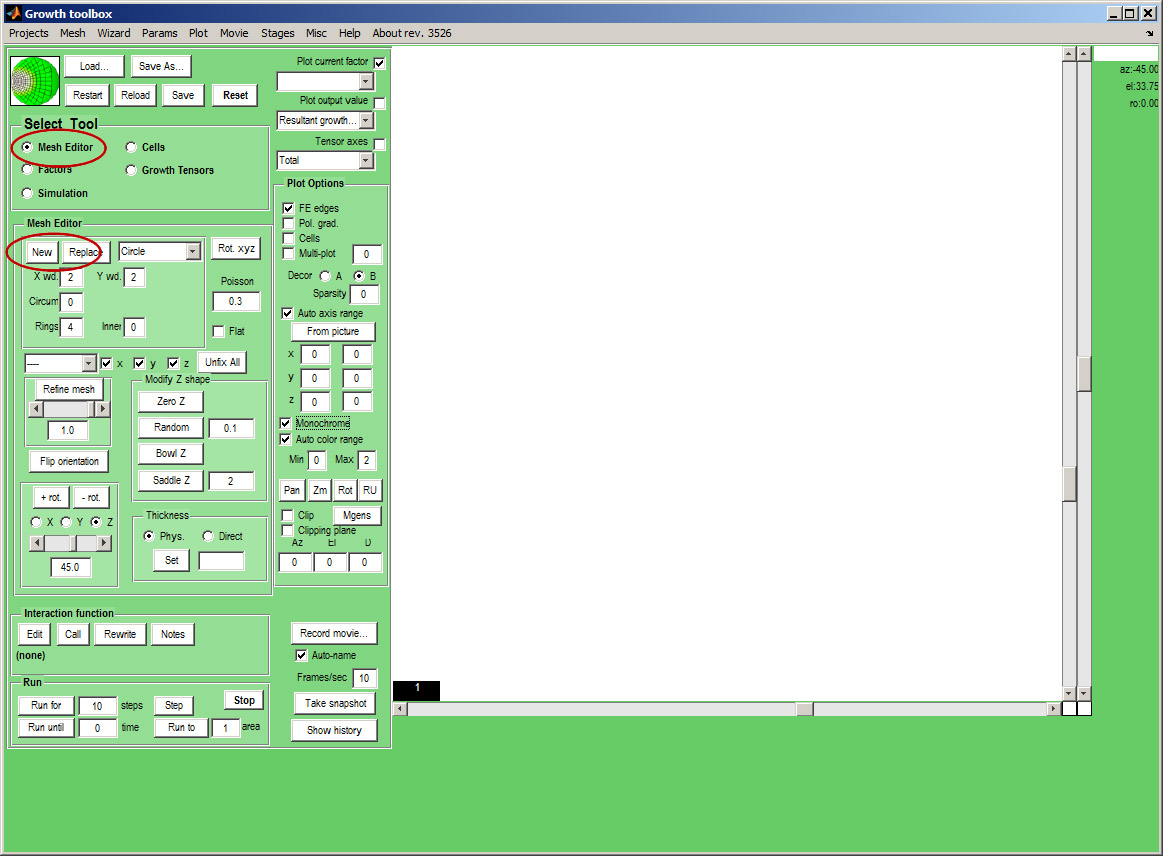Click the Rot rotate view button
Image resolution: width=1163 pixels, height=856 pixels.
[x=345, y=490]
